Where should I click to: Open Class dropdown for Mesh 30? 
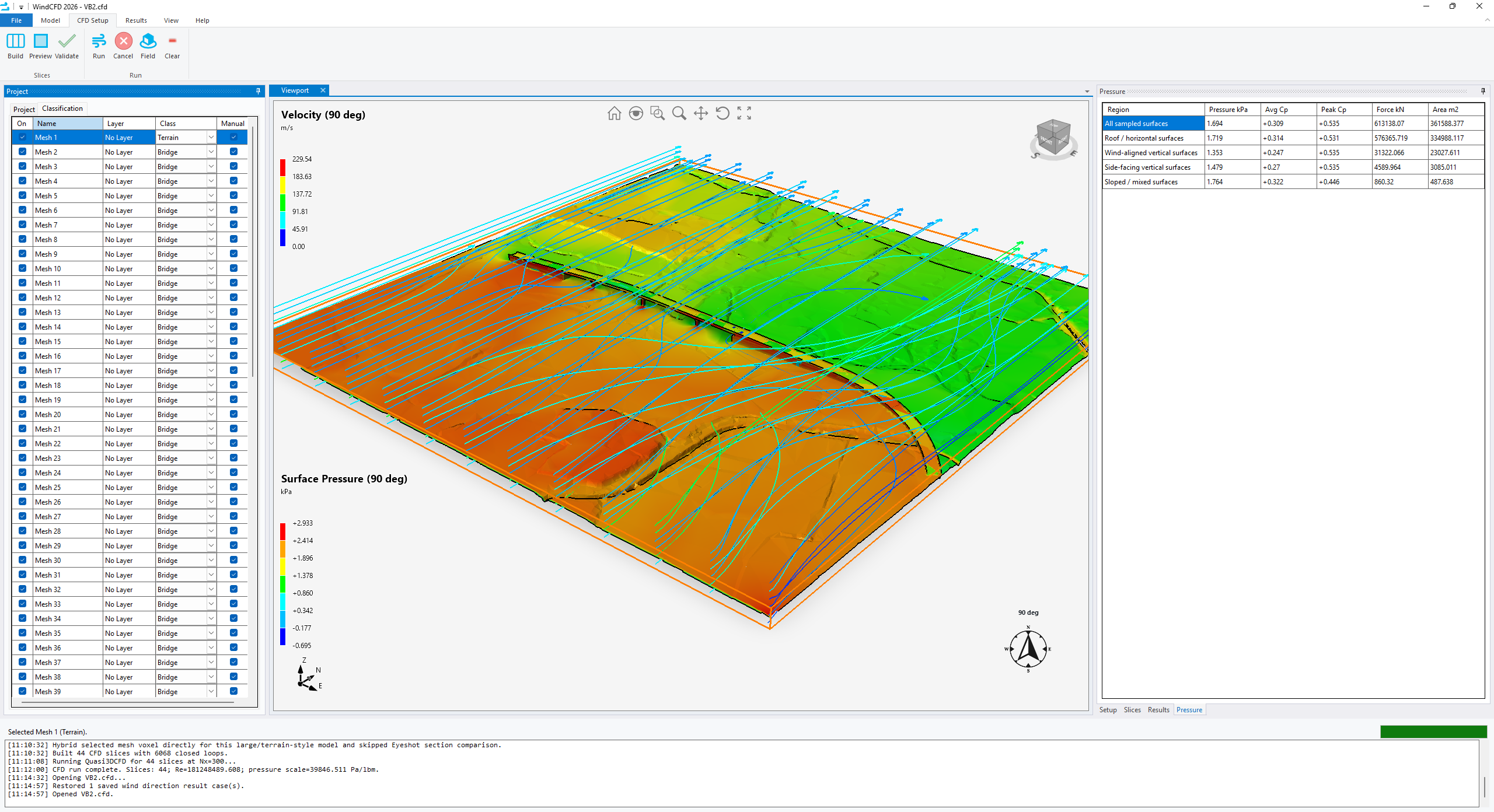[211, 560]
